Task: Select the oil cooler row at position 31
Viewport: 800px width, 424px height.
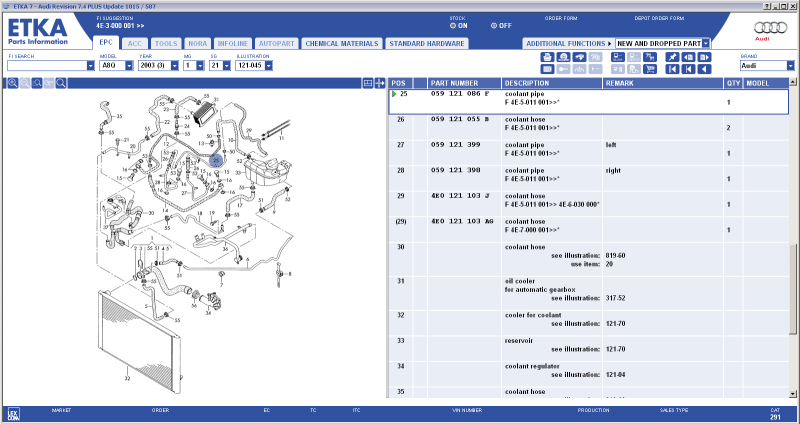Action: (x=588, y=293)
